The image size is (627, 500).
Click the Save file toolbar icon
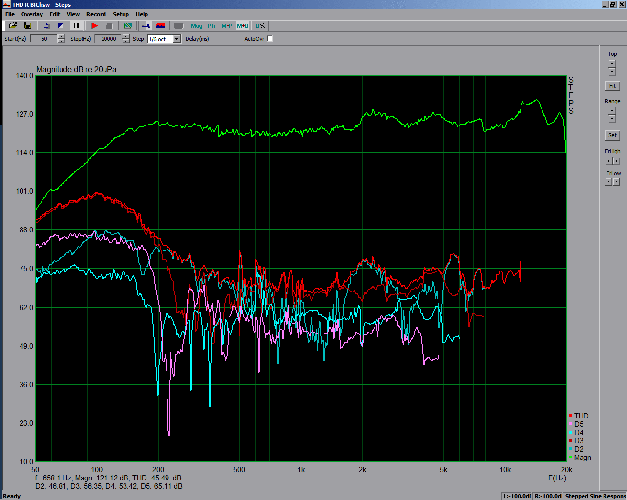(26, 24)
